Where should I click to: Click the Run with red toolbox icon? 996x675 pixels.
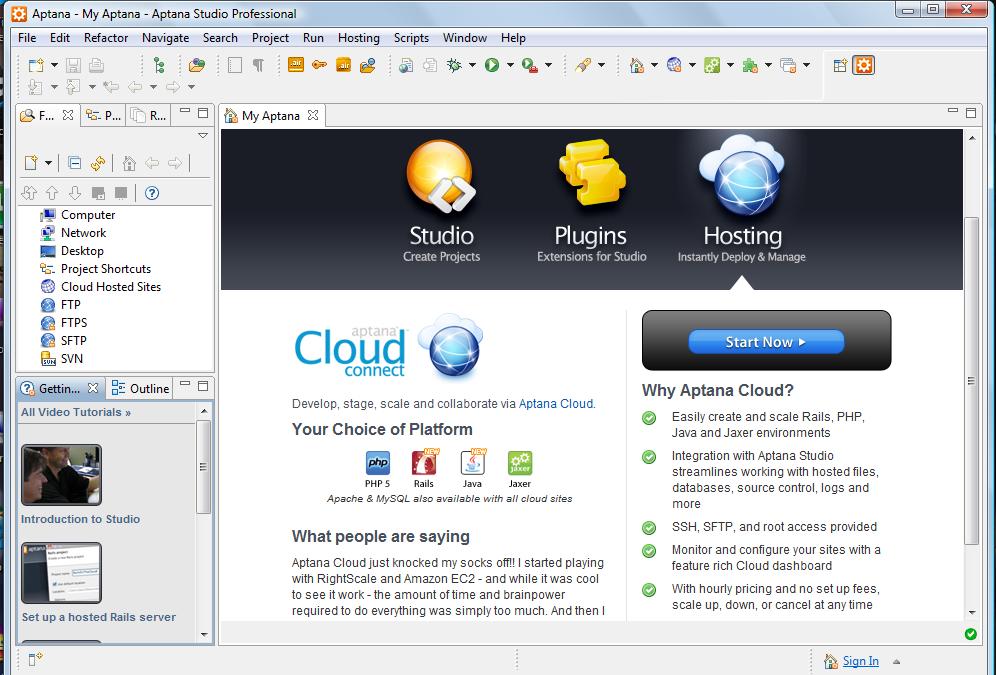point(530,65)
